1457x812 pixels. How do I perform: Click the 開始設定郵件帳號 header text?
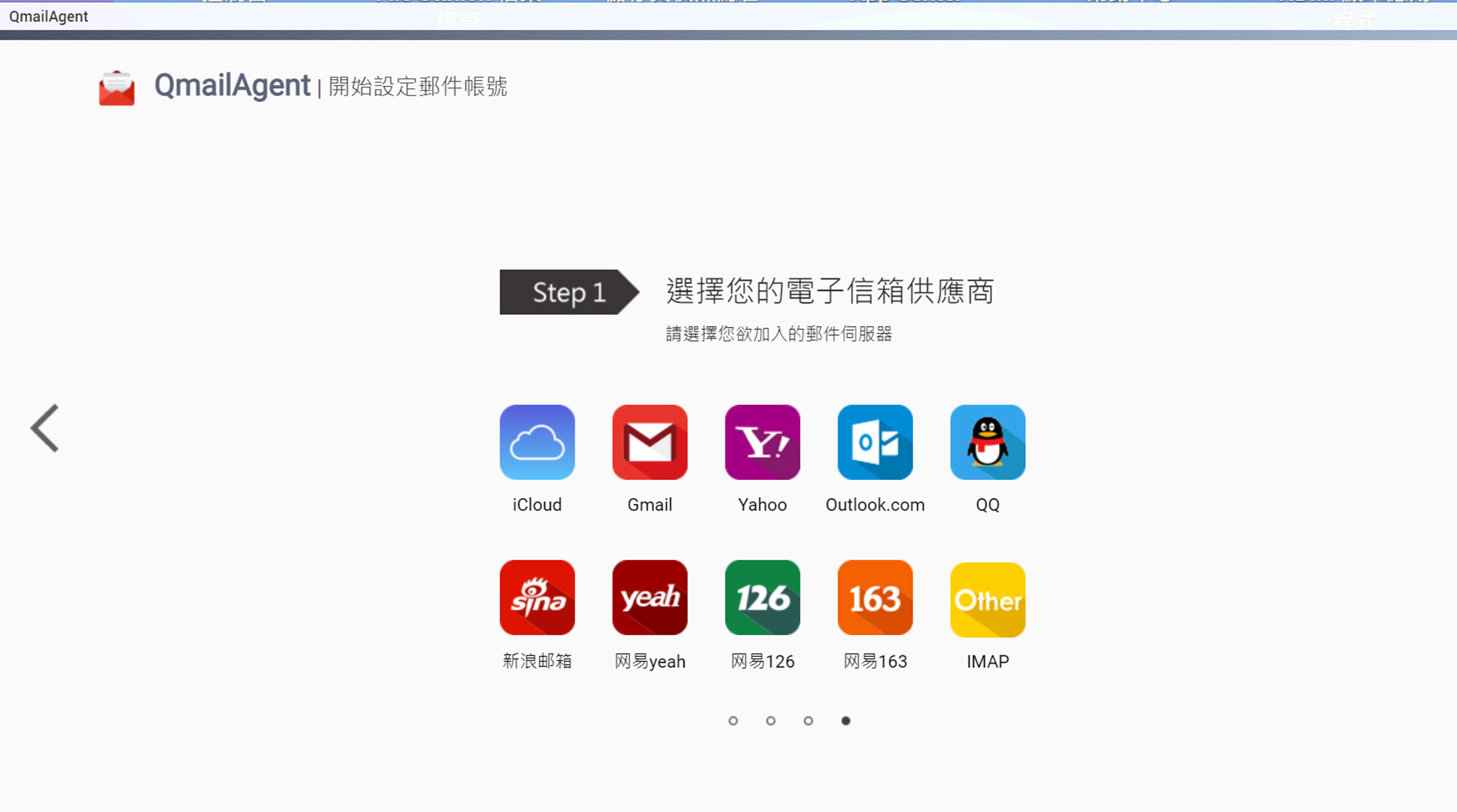point(417,87)
